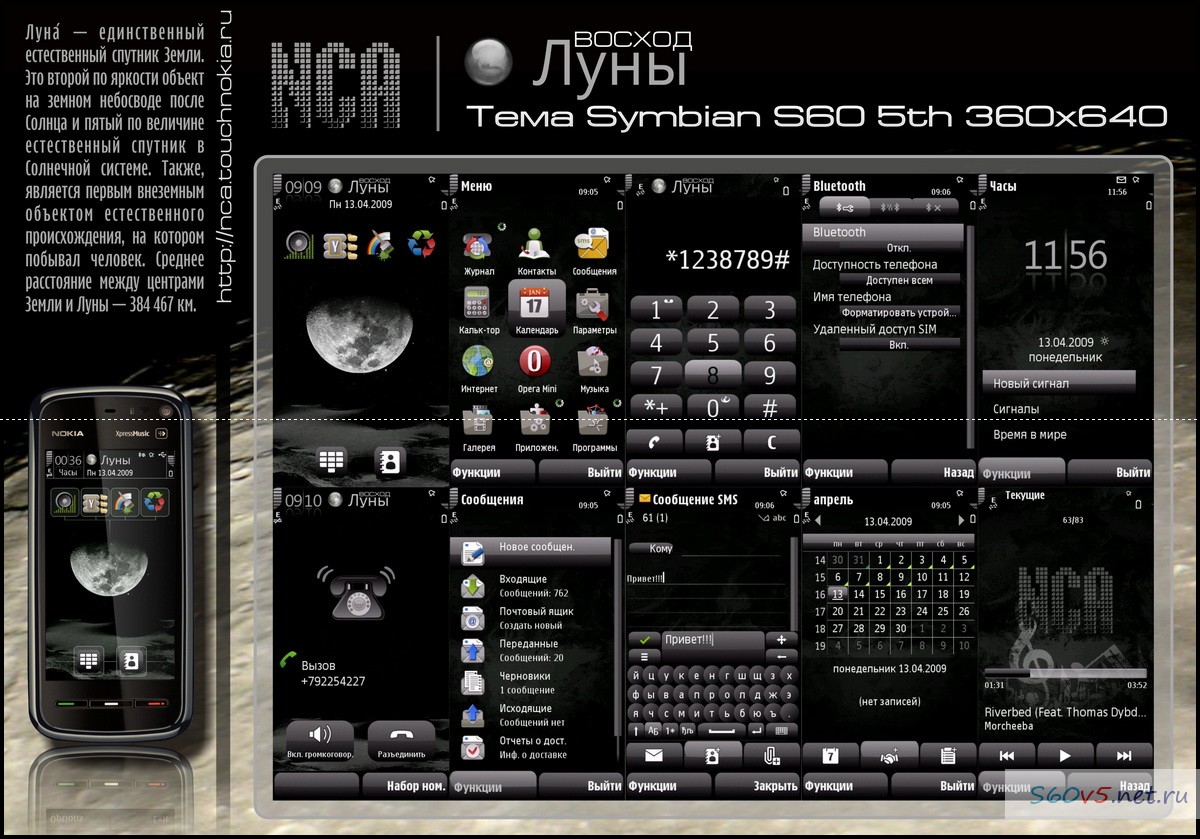Tap add recipient icon in SMS toolbar
The width and height of the screenshot is (1200, 839).
pyautogui.click(x=713, y=756)
